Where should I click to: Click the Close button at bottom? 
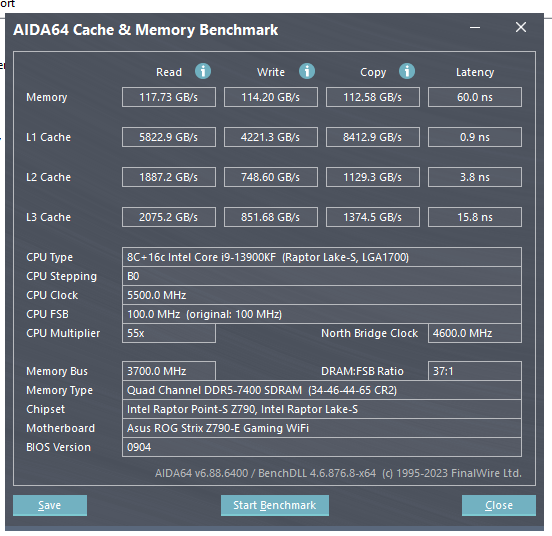(499, 505)
